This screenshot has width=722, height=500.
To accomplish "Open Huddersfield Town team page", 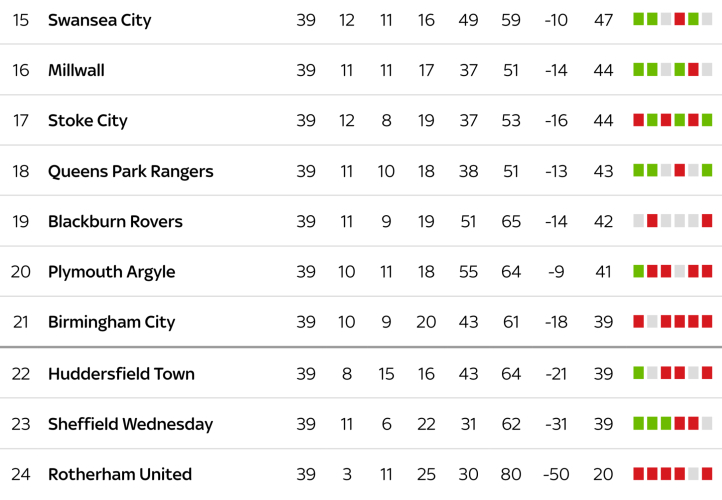I will pyautogui.click(x=121, y=374).
